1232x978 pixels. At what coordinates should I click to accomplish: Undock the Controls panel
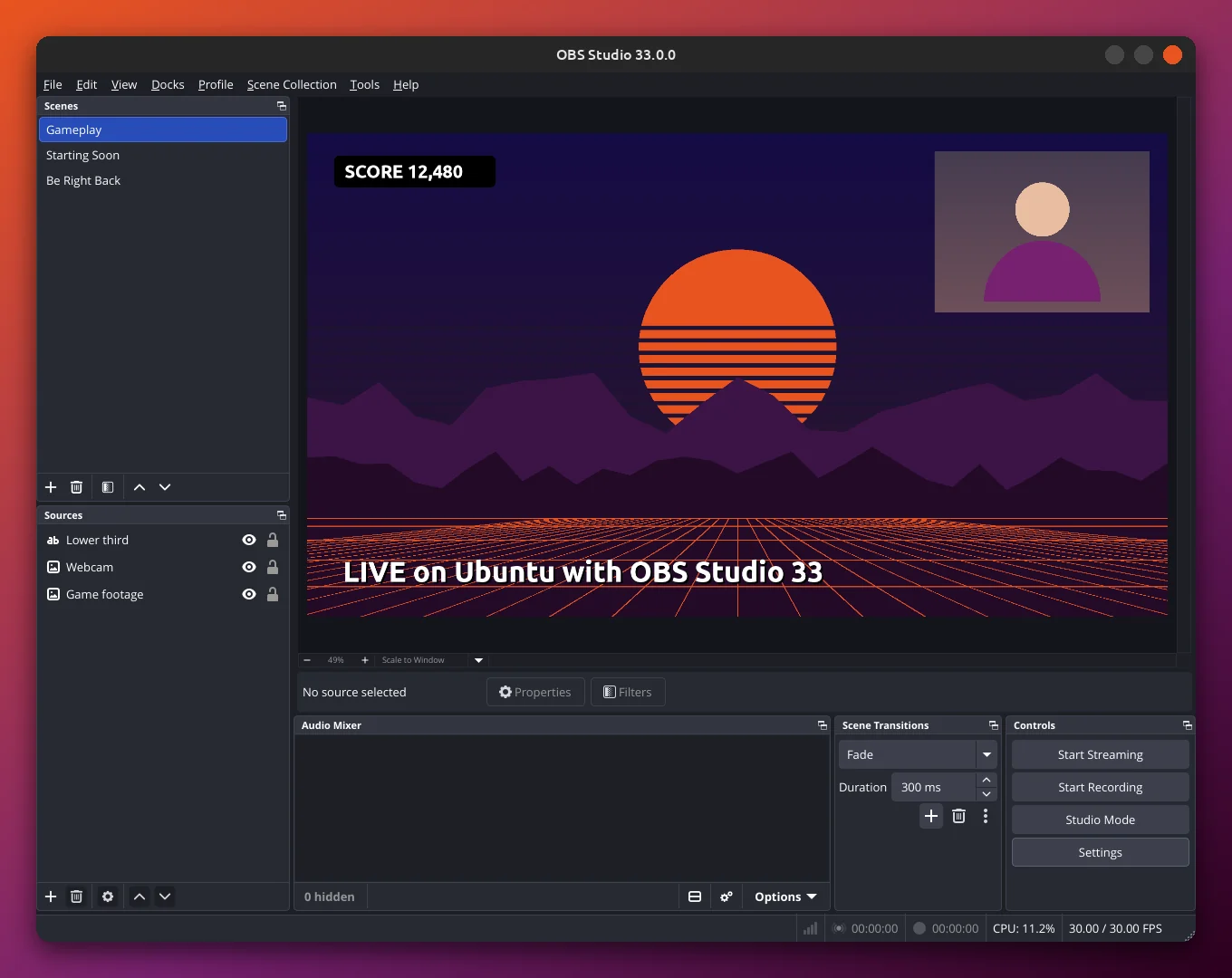[1188, 725]
